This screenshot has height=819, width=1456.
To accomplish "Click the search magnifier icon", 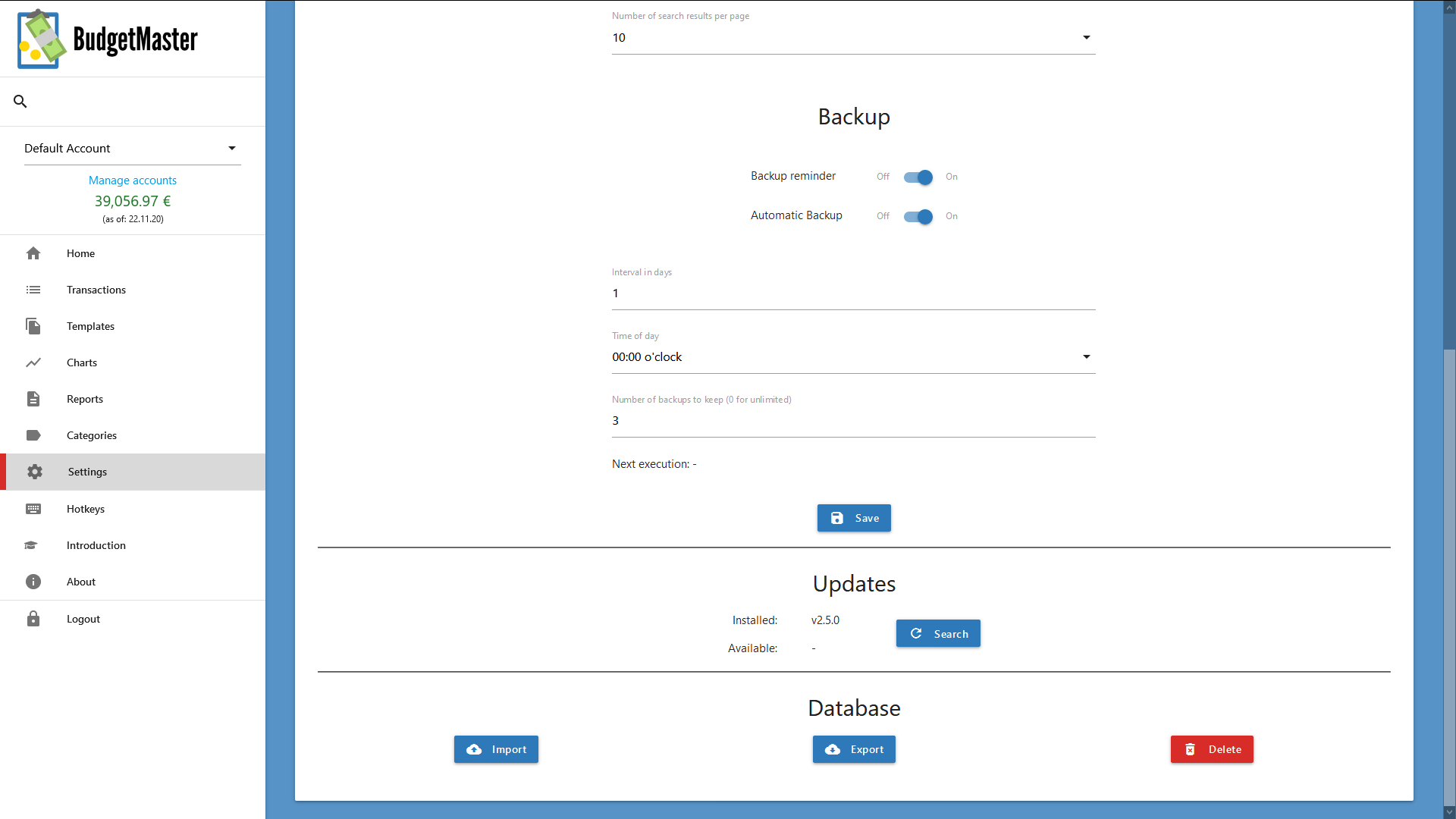I will pos(20,101).
